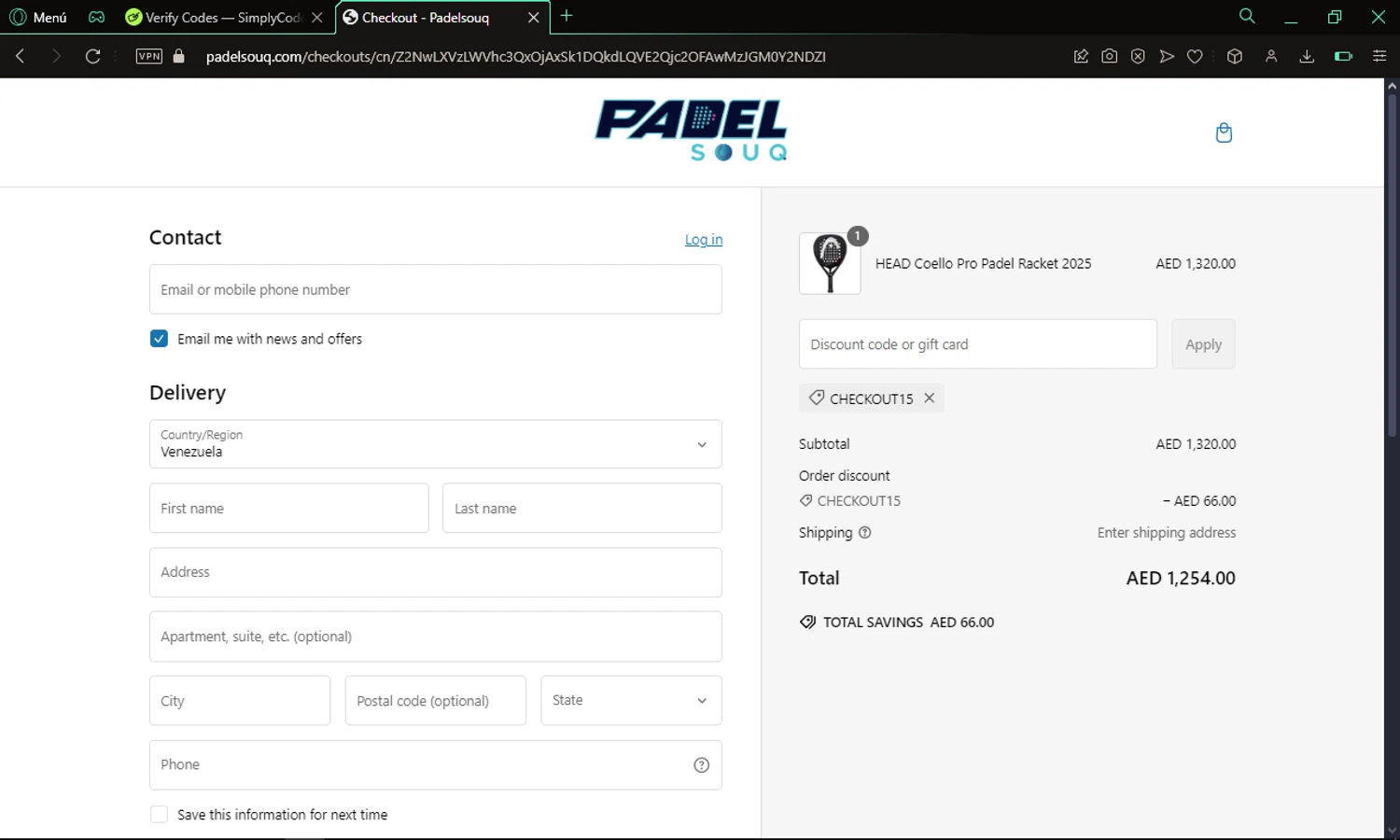Open the GX gaming controller icon

pos(96,17)
